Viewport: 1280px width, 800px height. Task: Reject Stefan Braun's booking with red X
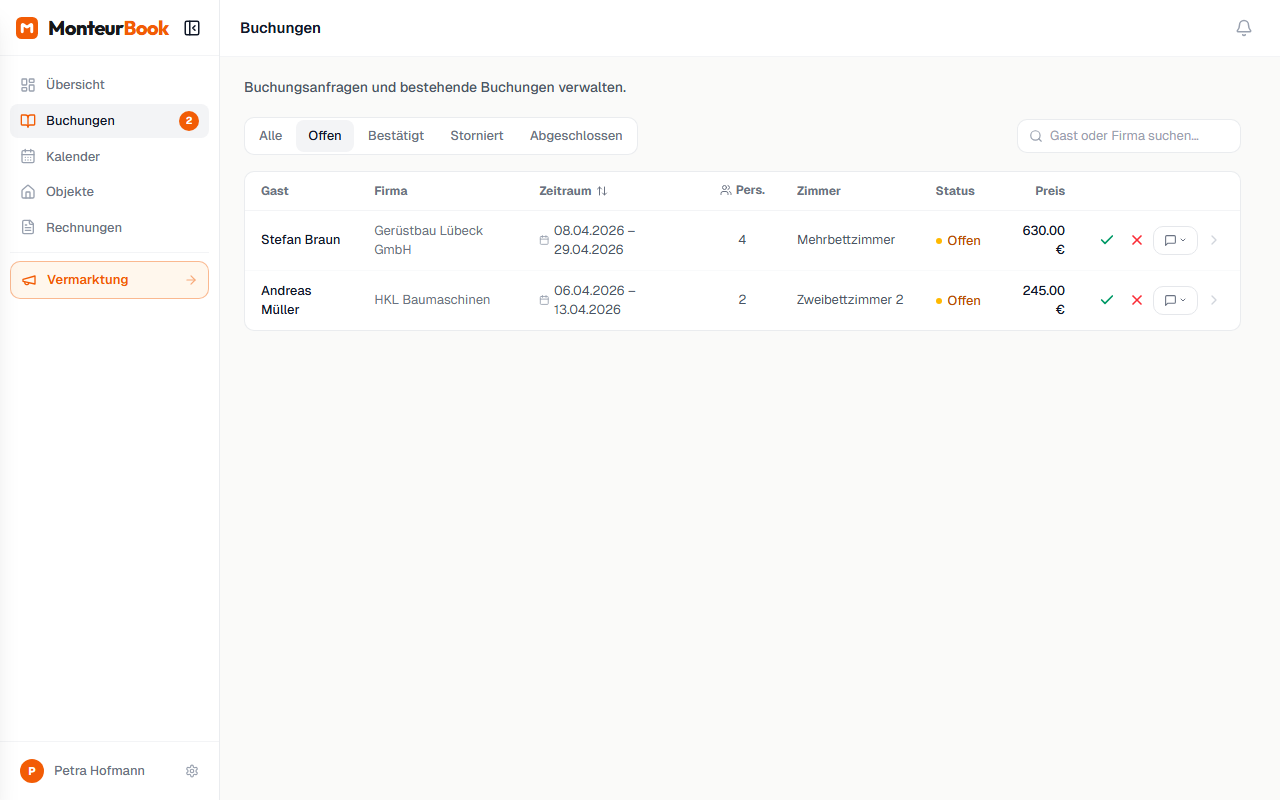coord(1136,240)
